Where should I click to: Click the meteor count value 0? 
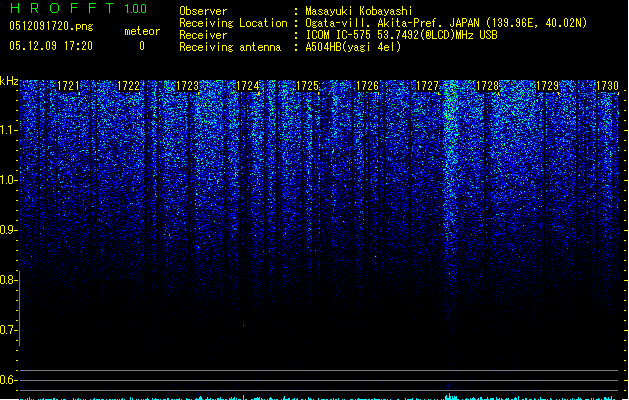click(142, 46)
